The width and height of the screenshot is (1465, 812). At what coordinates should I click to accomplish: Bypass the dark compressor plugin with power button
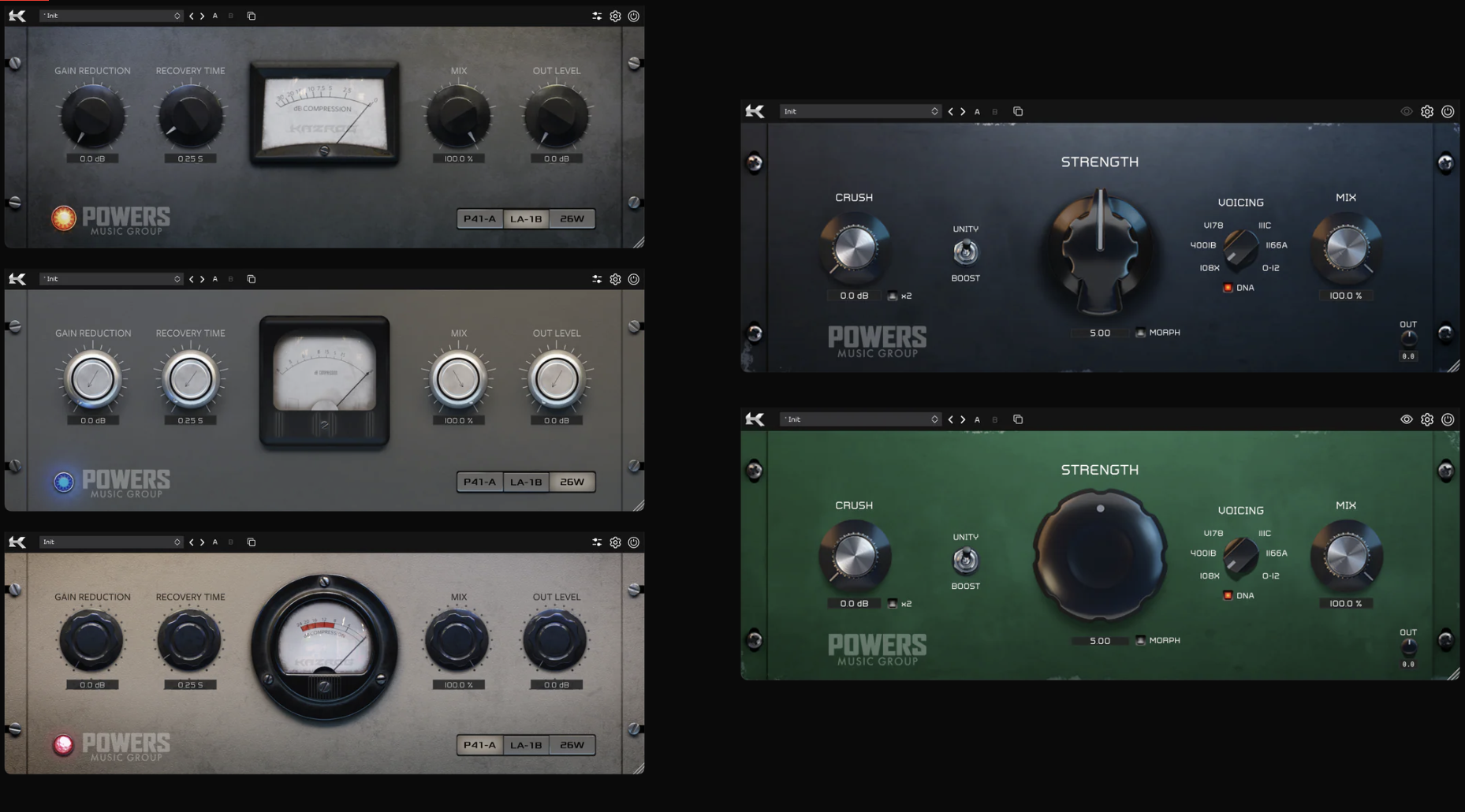point(634,16)
